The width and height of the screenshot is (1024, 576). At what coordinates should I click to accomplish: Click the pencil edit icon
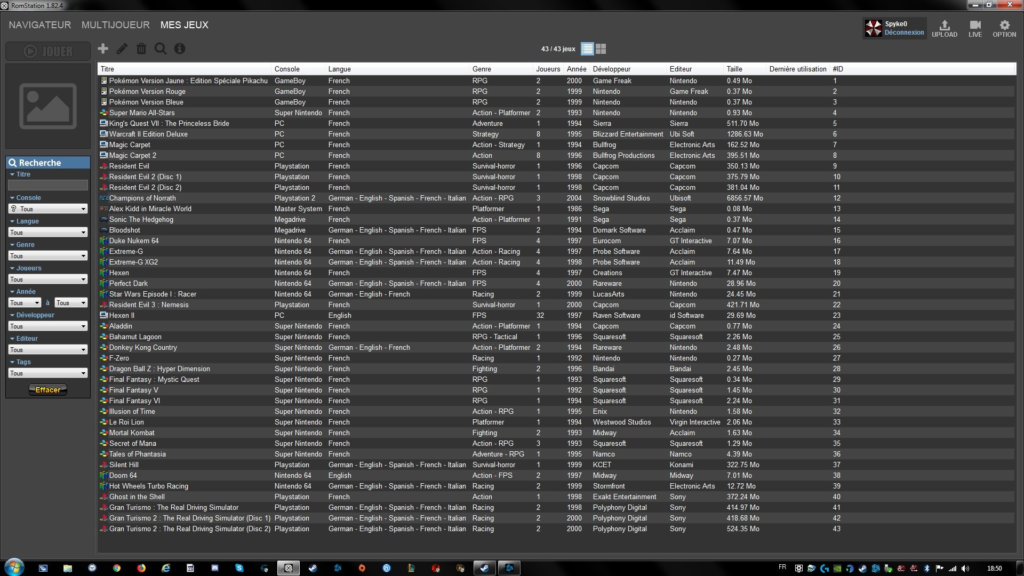pyautogui.click(x=122, y=48)
